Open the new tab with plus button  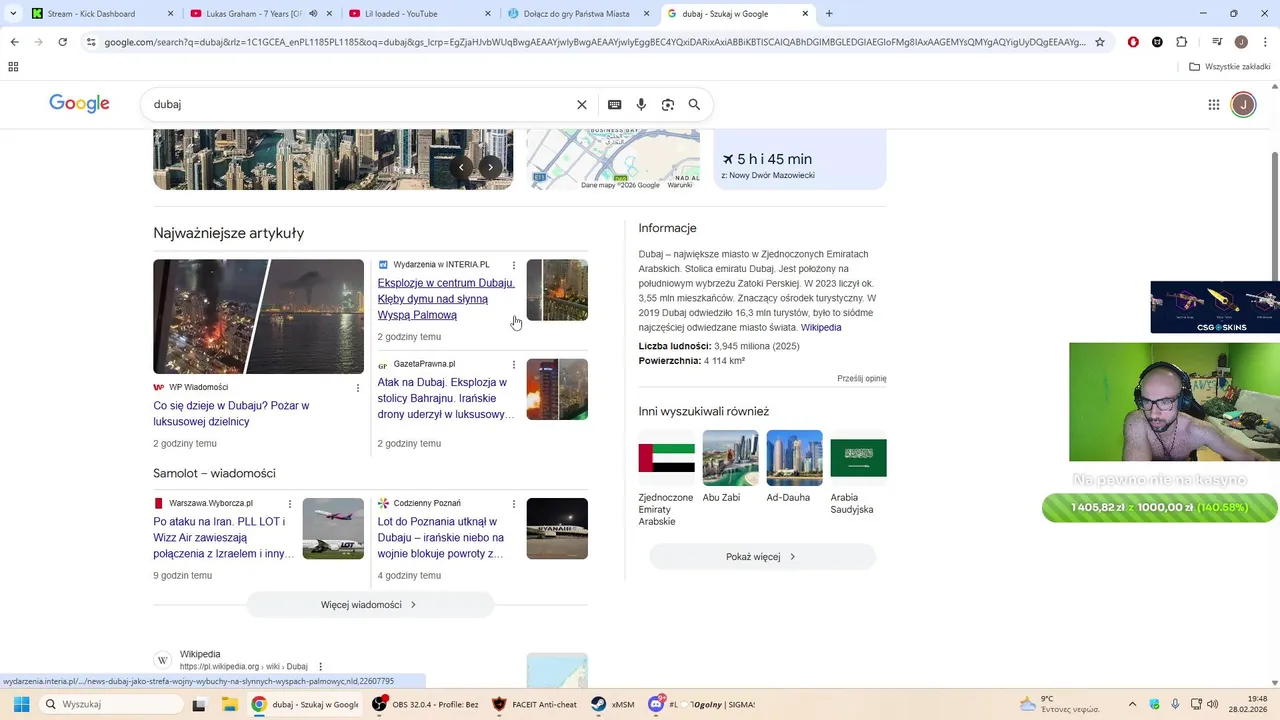[x=829, y=14]
